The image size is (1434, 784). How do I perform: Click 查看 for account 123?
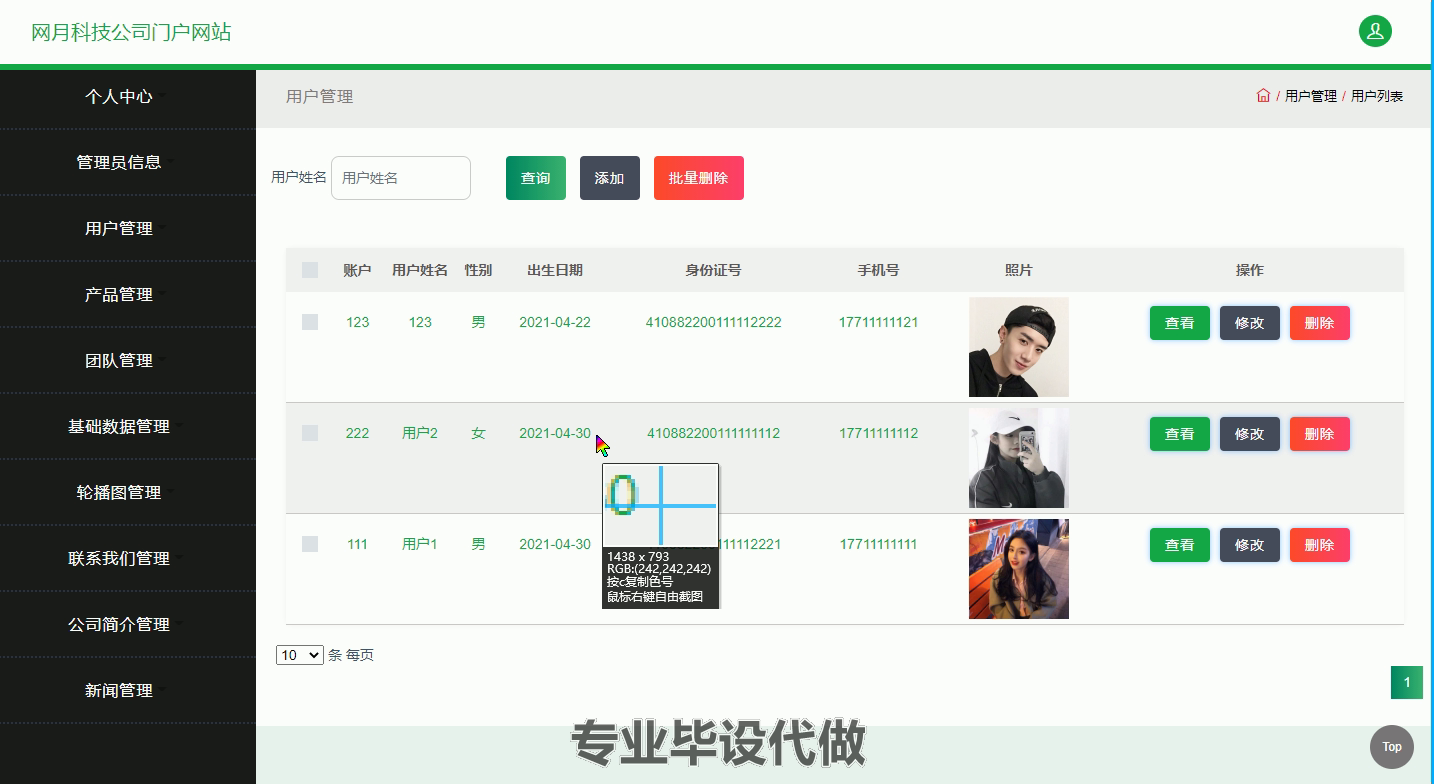(1180, 323)
